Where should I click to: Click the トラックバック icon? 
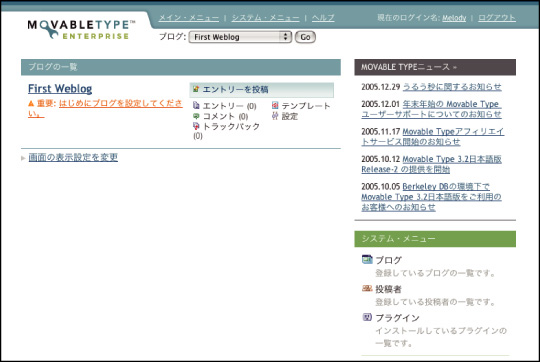196,126
